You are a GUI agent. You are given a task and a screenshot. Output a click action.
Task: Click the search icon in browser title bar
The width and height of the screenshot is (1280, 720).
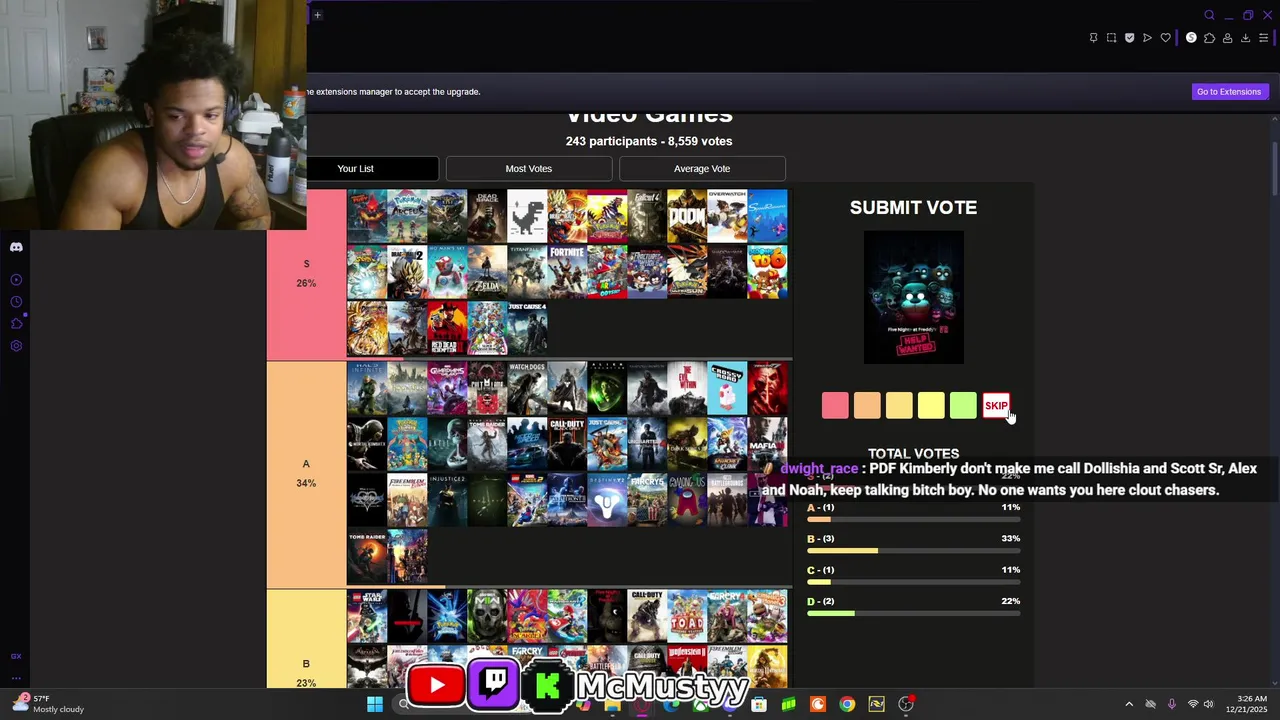(1209, 15)
